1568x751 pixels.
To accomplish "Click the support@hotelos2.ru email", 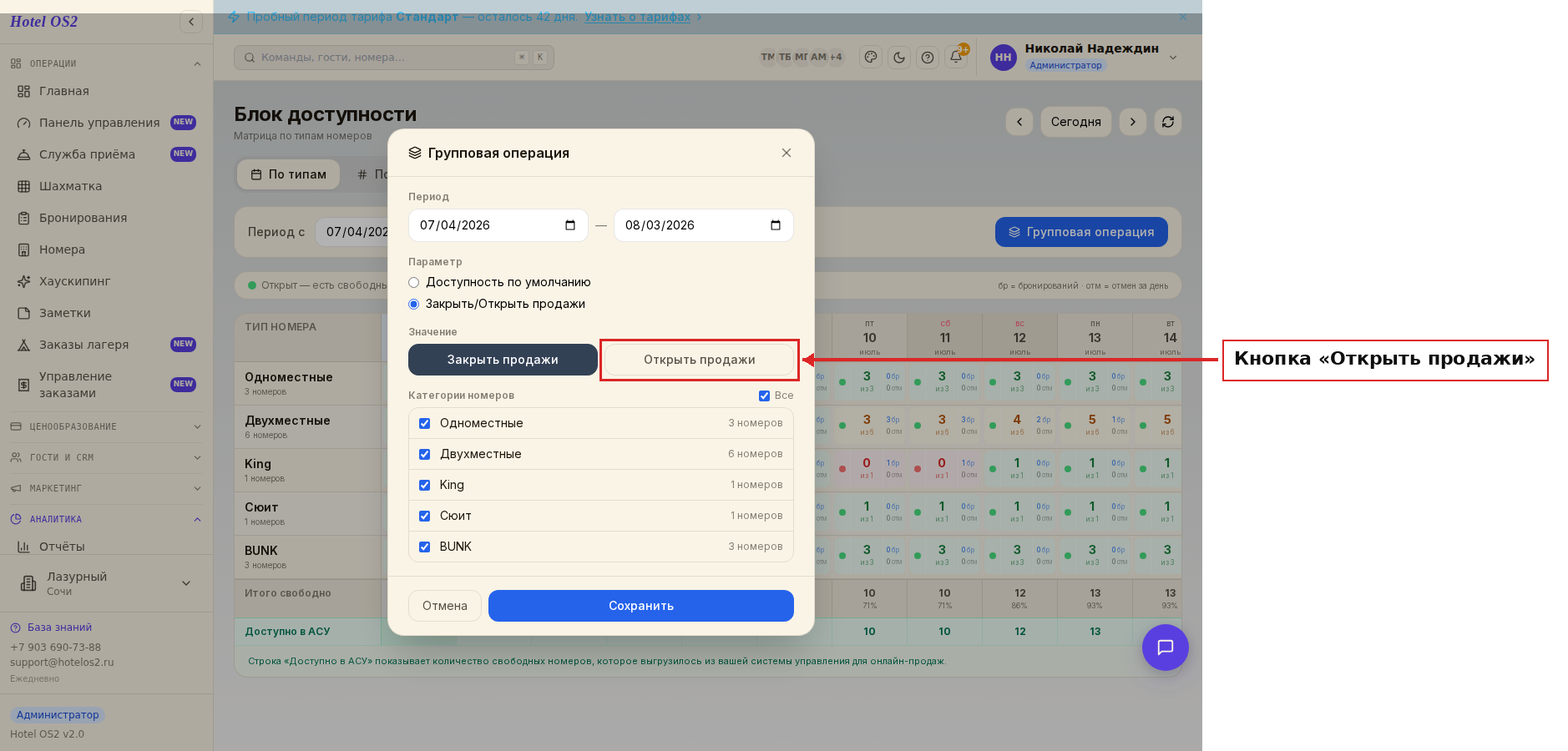I will coord(62,663).
